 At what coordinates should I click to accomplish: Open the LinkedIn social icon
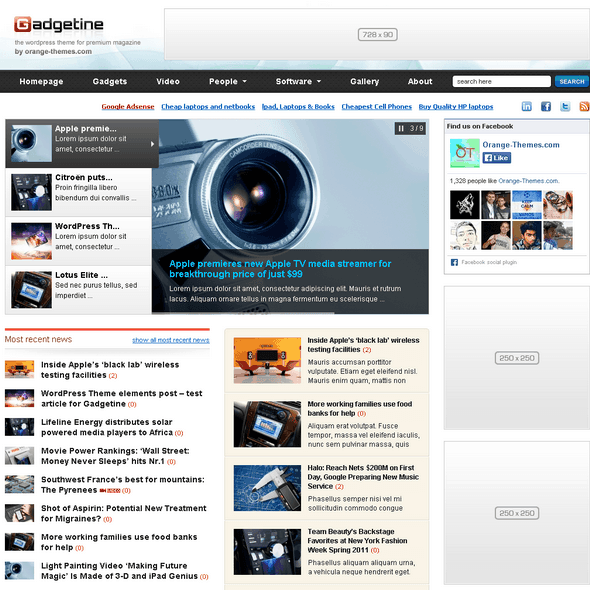click(527, 106)
